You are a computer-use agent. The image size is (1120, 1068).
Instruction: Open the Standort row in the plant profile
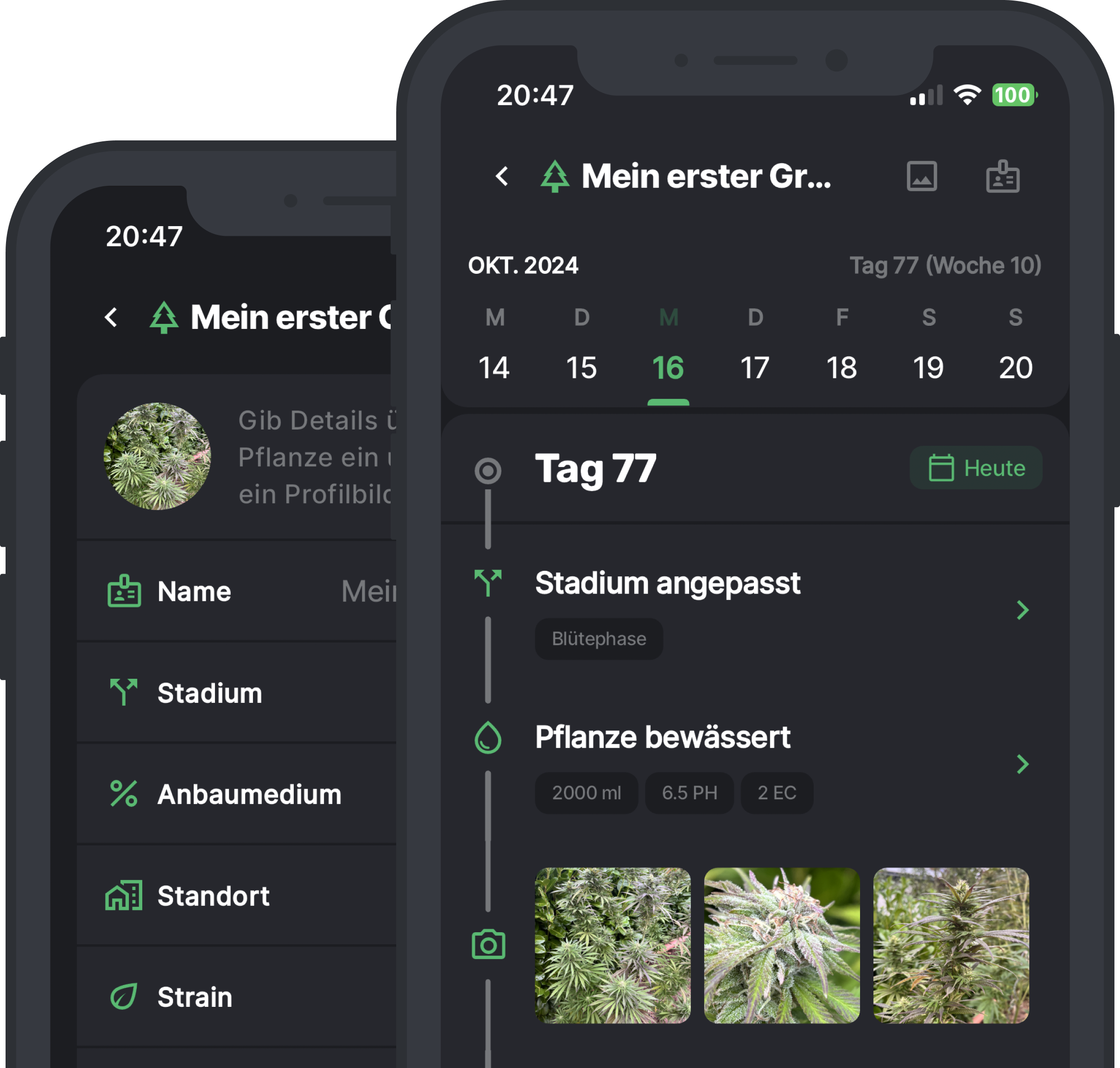coord(236,896)
